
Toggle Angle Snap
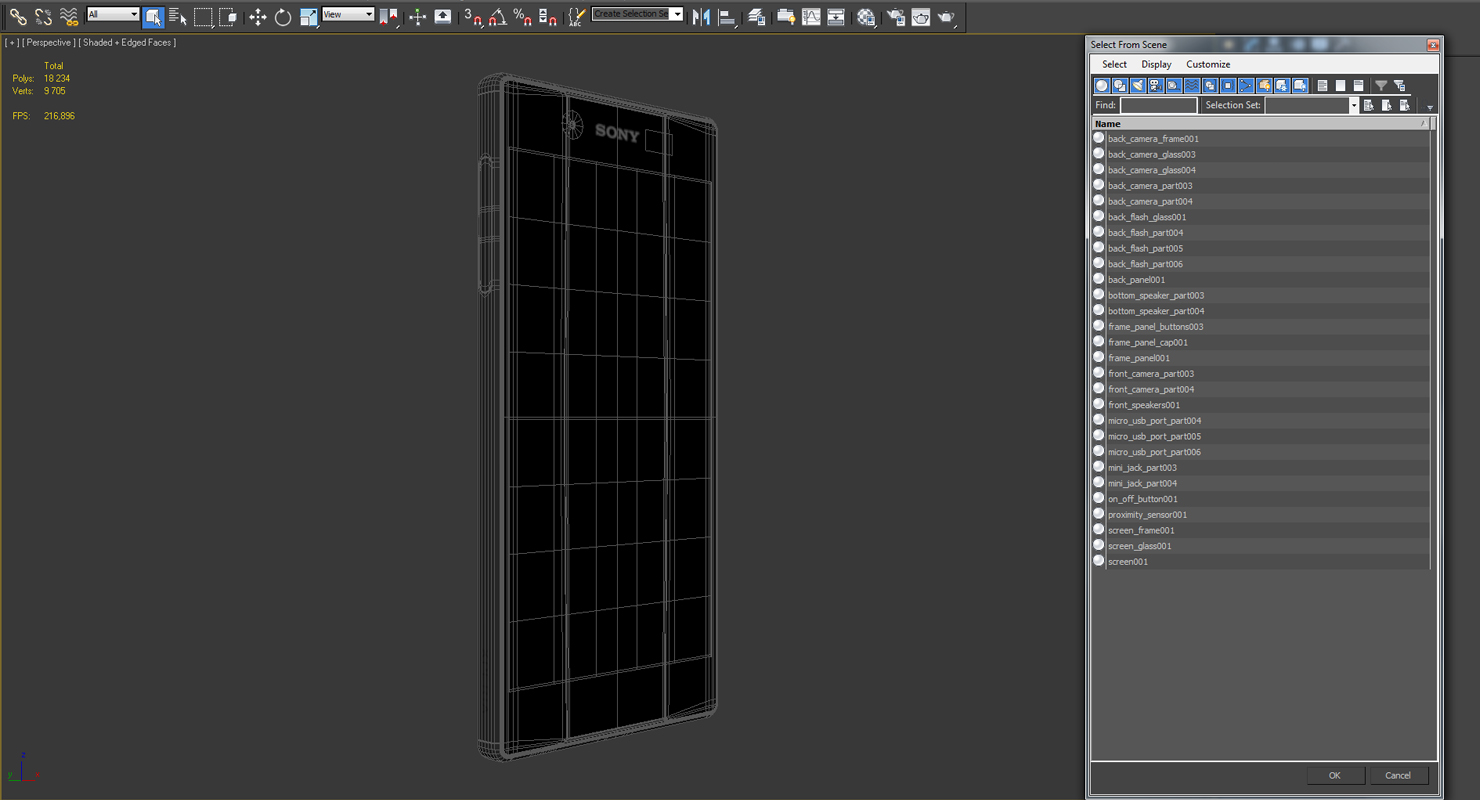coord(498,16)
